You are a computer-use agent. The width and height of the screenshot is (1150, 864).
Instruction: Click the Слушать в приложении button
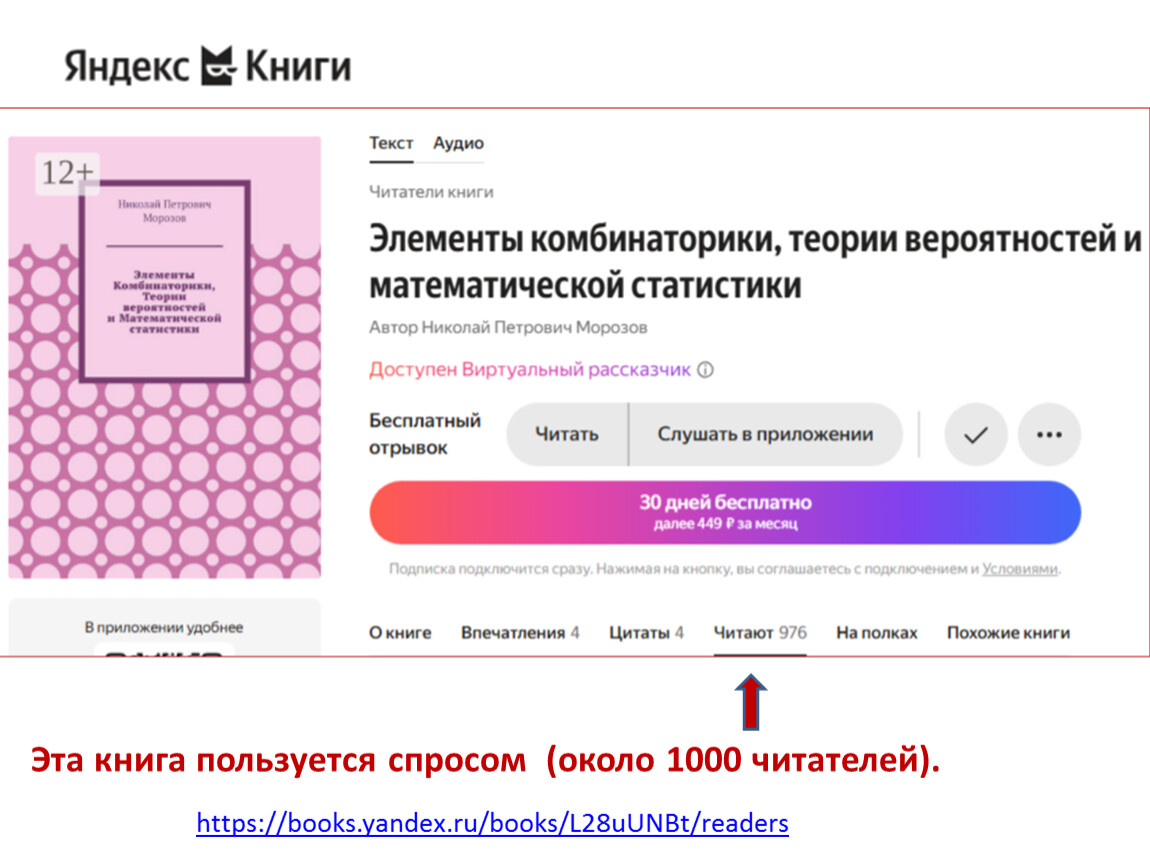(766, 434)
